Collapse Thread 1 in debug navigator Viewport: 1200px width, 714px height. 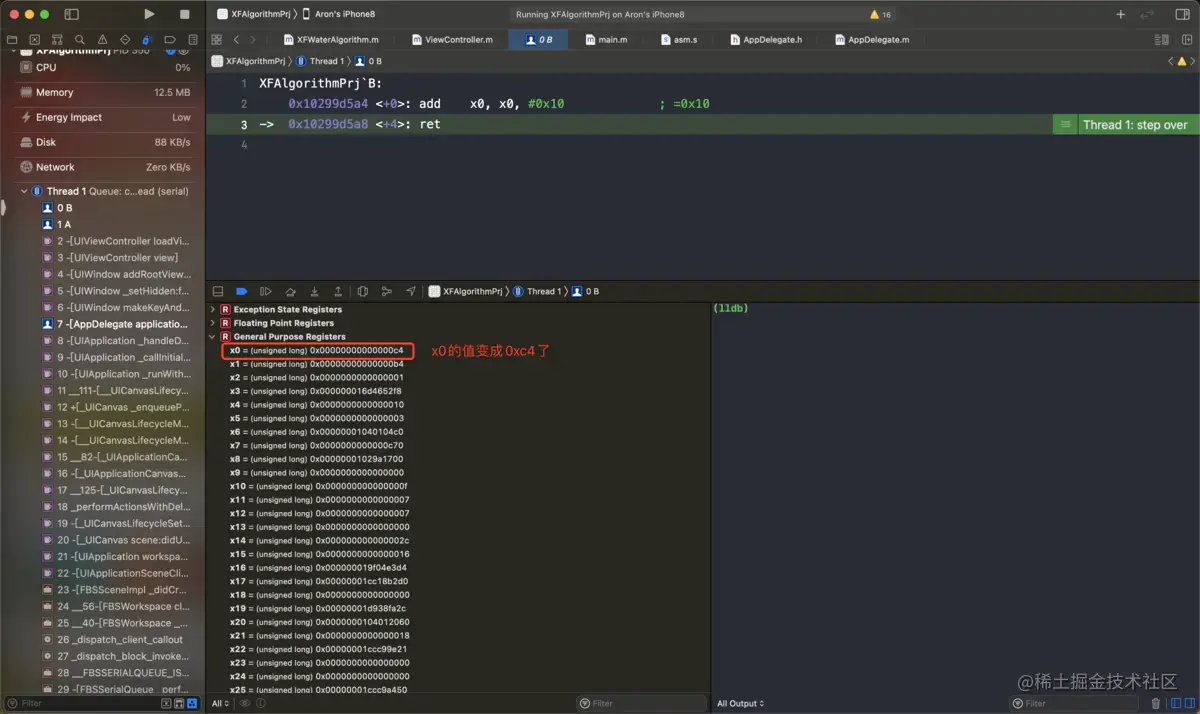pos(24,191)
